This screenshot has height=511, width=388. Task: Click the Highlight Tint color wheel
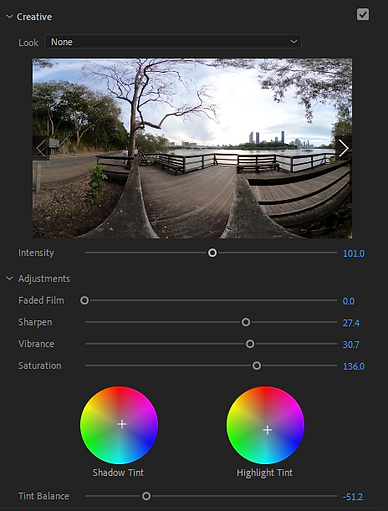coord(265,425)
